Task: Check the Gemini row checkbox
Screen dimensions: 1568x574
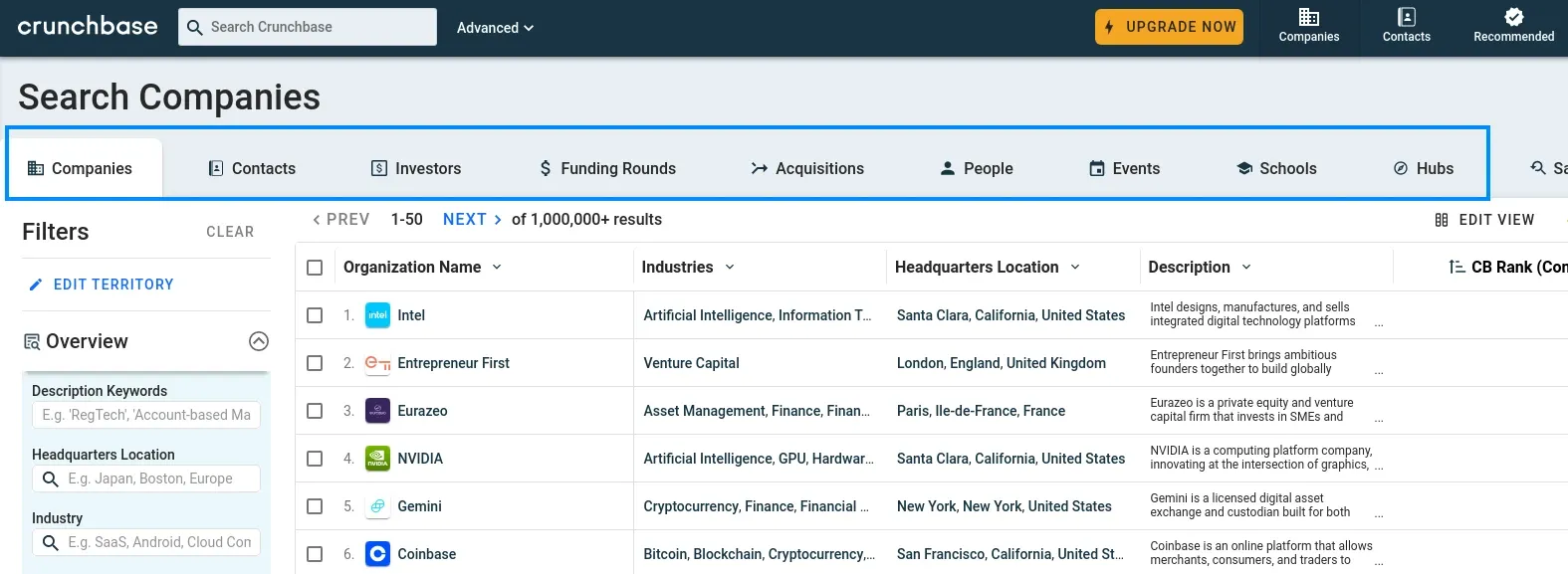Action: coord(315,506)
